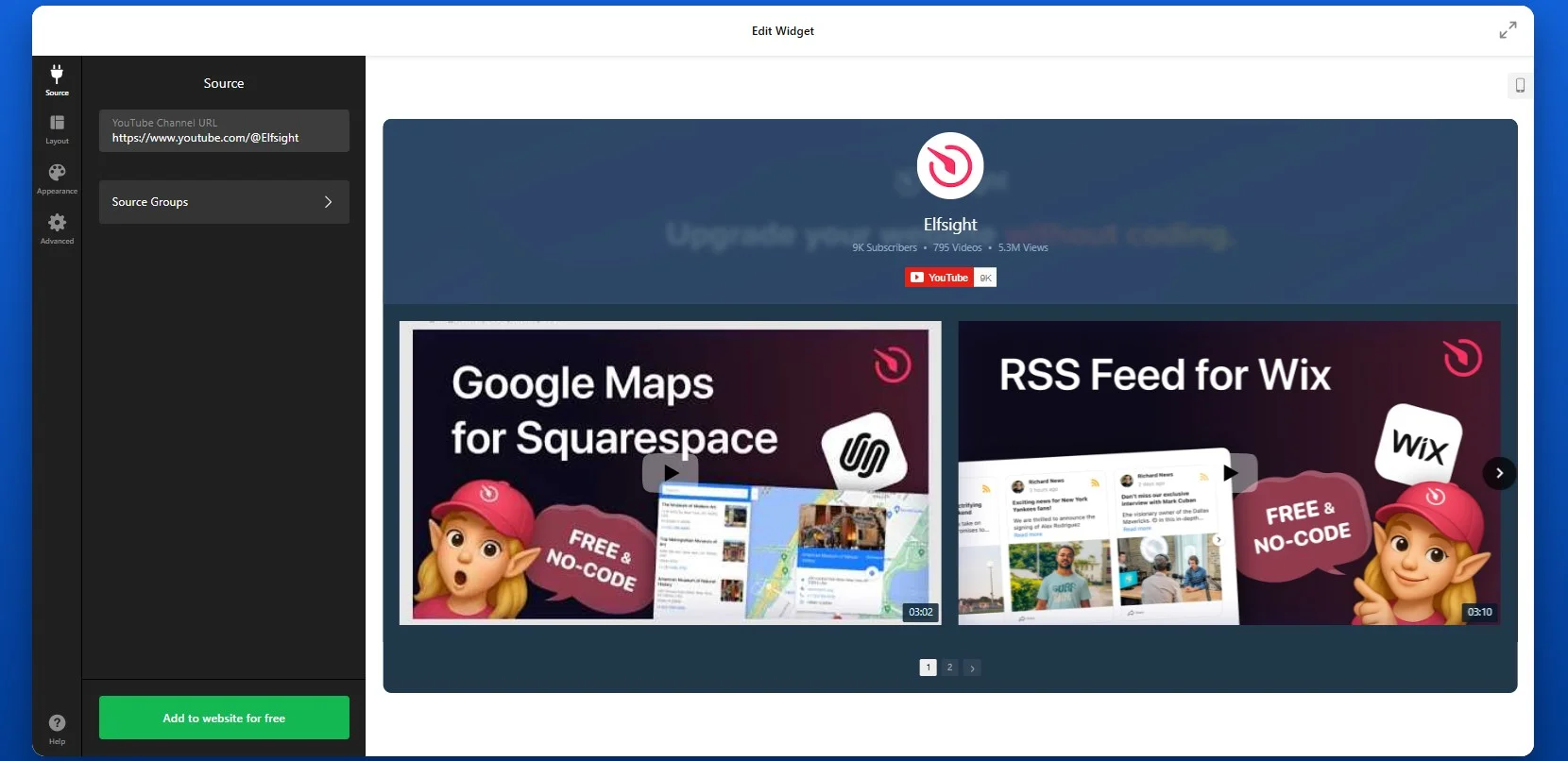Go to next slide arrow
Image resolution: width=1568 pixels, height=761 pixels.
pyautogui.click(x=1499, y=473)
